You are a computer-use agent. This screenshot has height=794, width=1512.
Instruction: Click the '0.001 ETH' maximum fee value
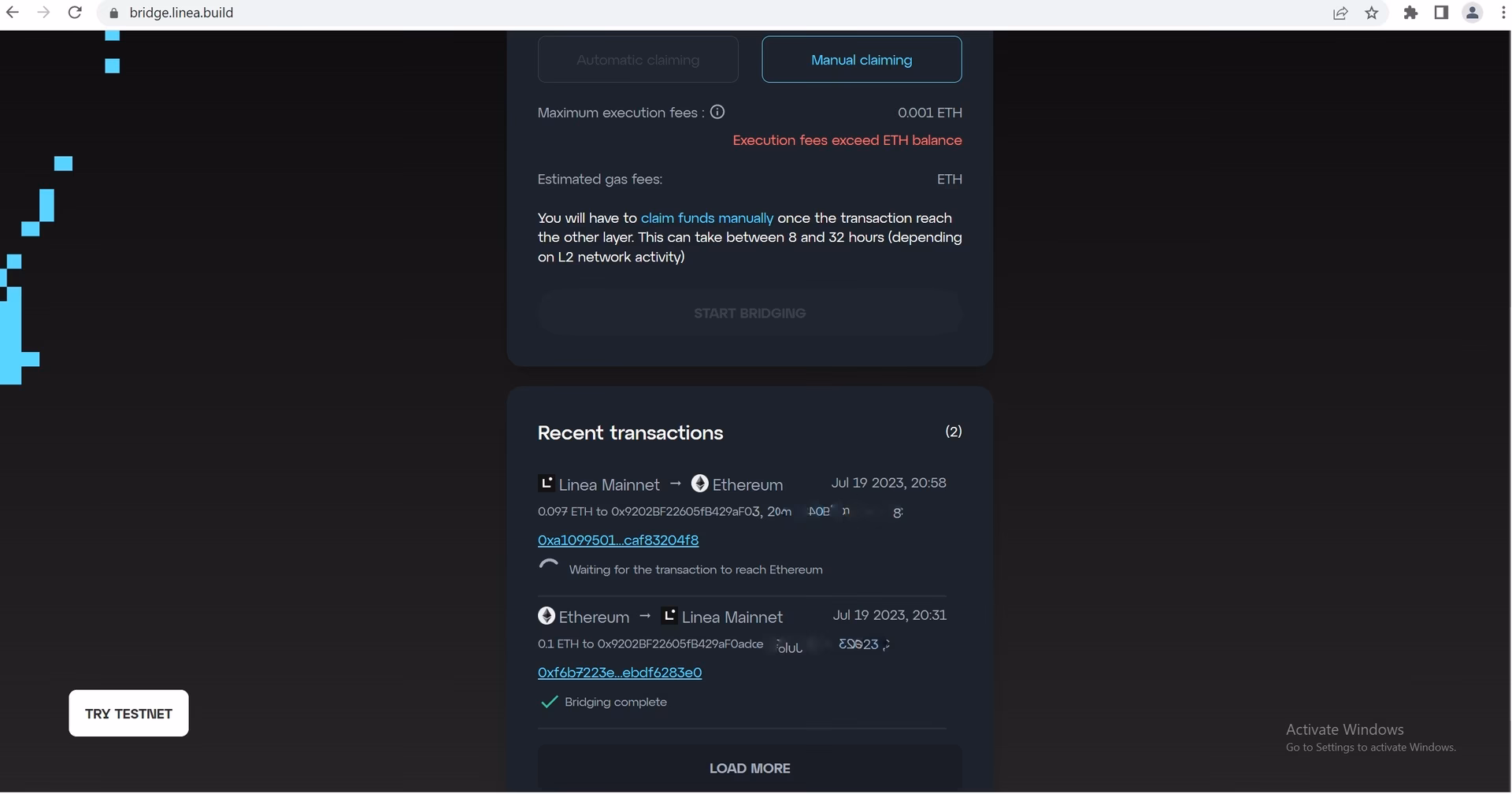tap(930, 113)
